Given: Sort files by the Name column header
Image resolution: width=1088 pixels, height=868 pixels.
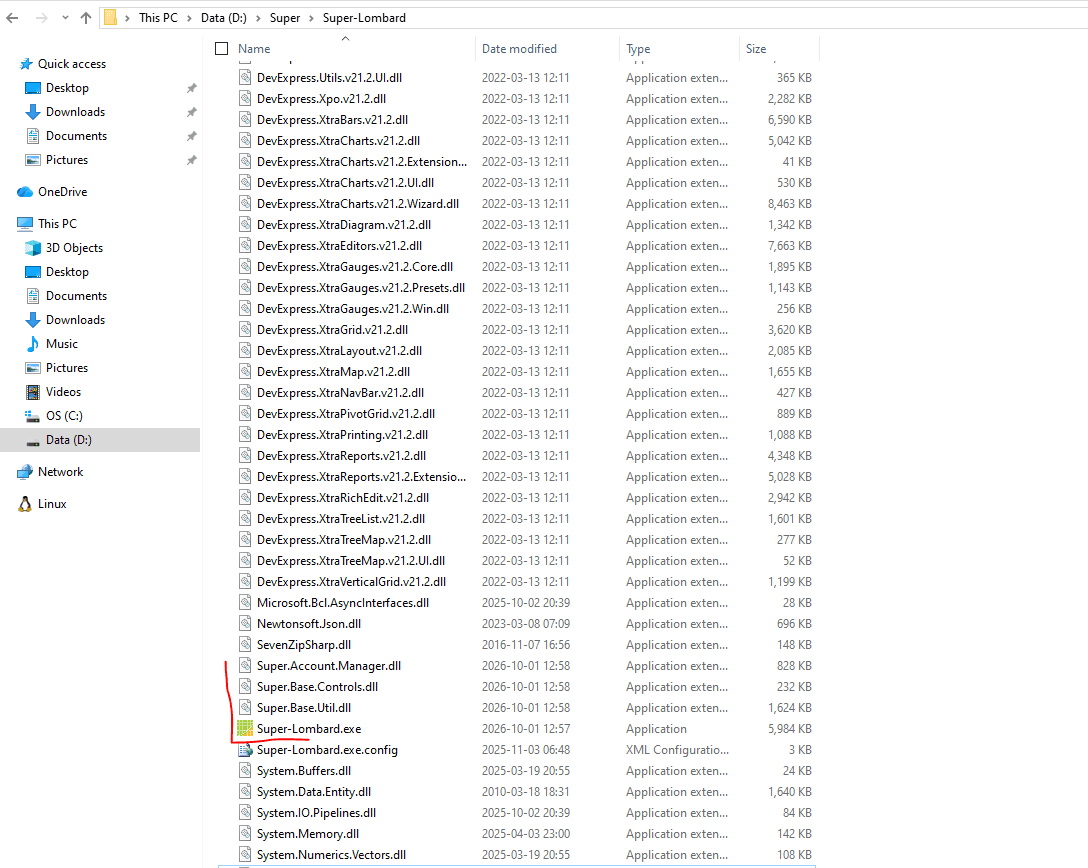Looking at the screenshot, I should tap(254, 49).
